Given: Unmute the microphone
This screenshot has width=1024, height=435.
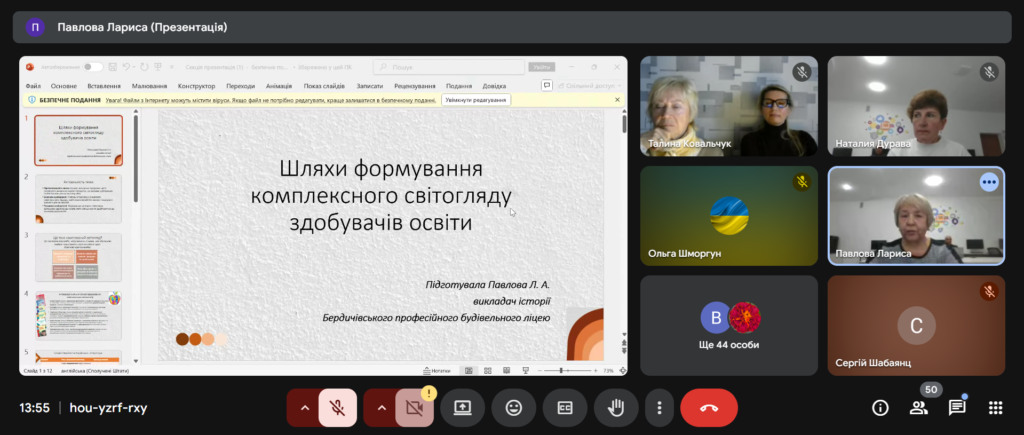Looking at the screenshot, I should tap(338, 408).
